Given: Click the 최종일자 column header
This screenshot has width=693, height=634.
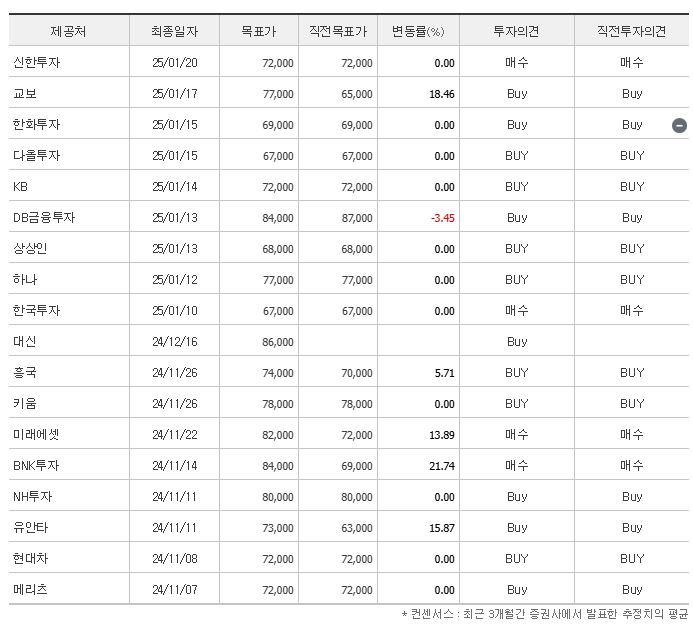Looking at the screenshot, I should 175,31.
